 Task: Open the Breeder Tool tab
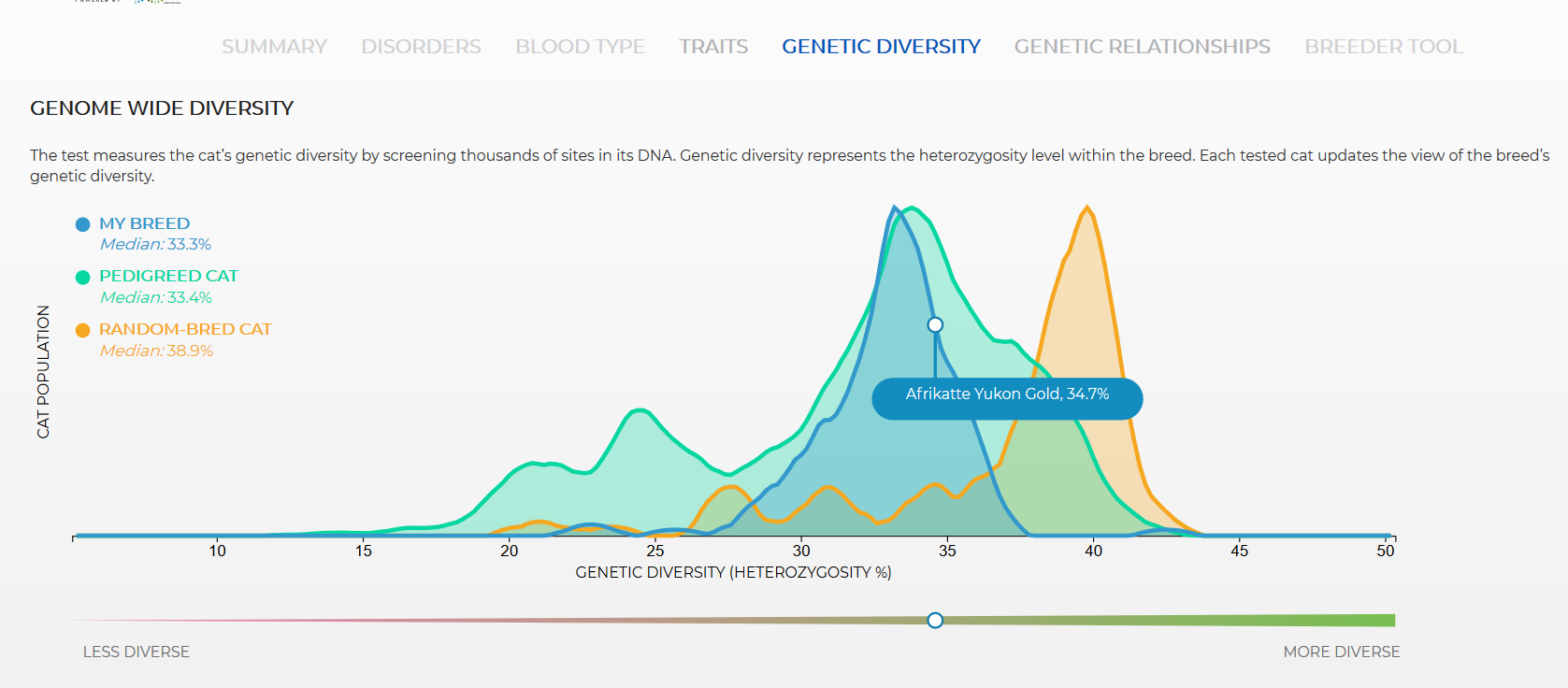click(x=1384, y=47)
